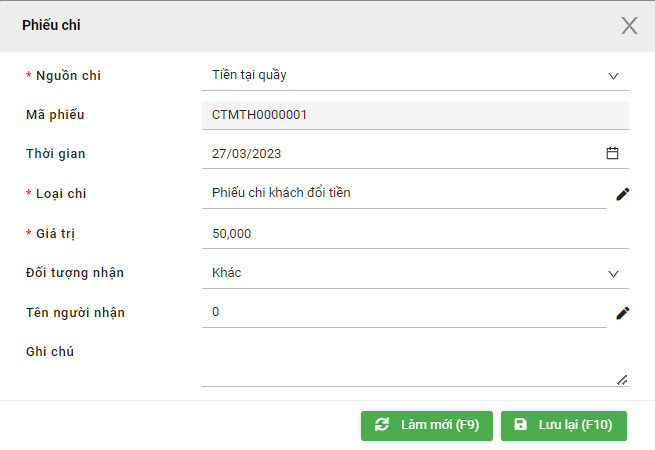Select the Tiền tại quầy source field
This screenshot has width=655, height=450.
tap(415, 75)
